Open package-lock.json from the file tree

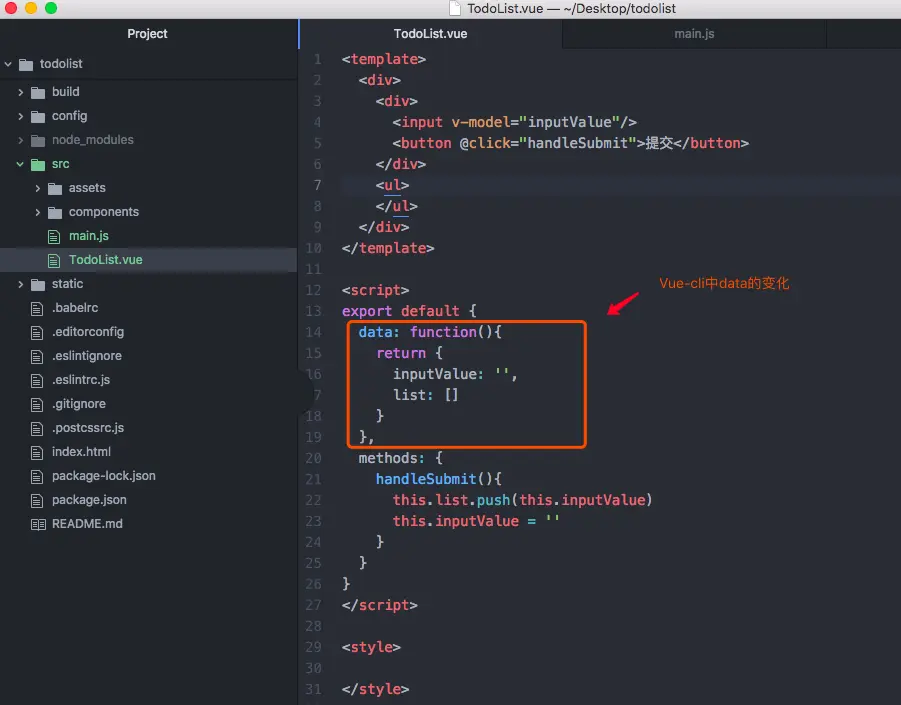pos(103,476)
